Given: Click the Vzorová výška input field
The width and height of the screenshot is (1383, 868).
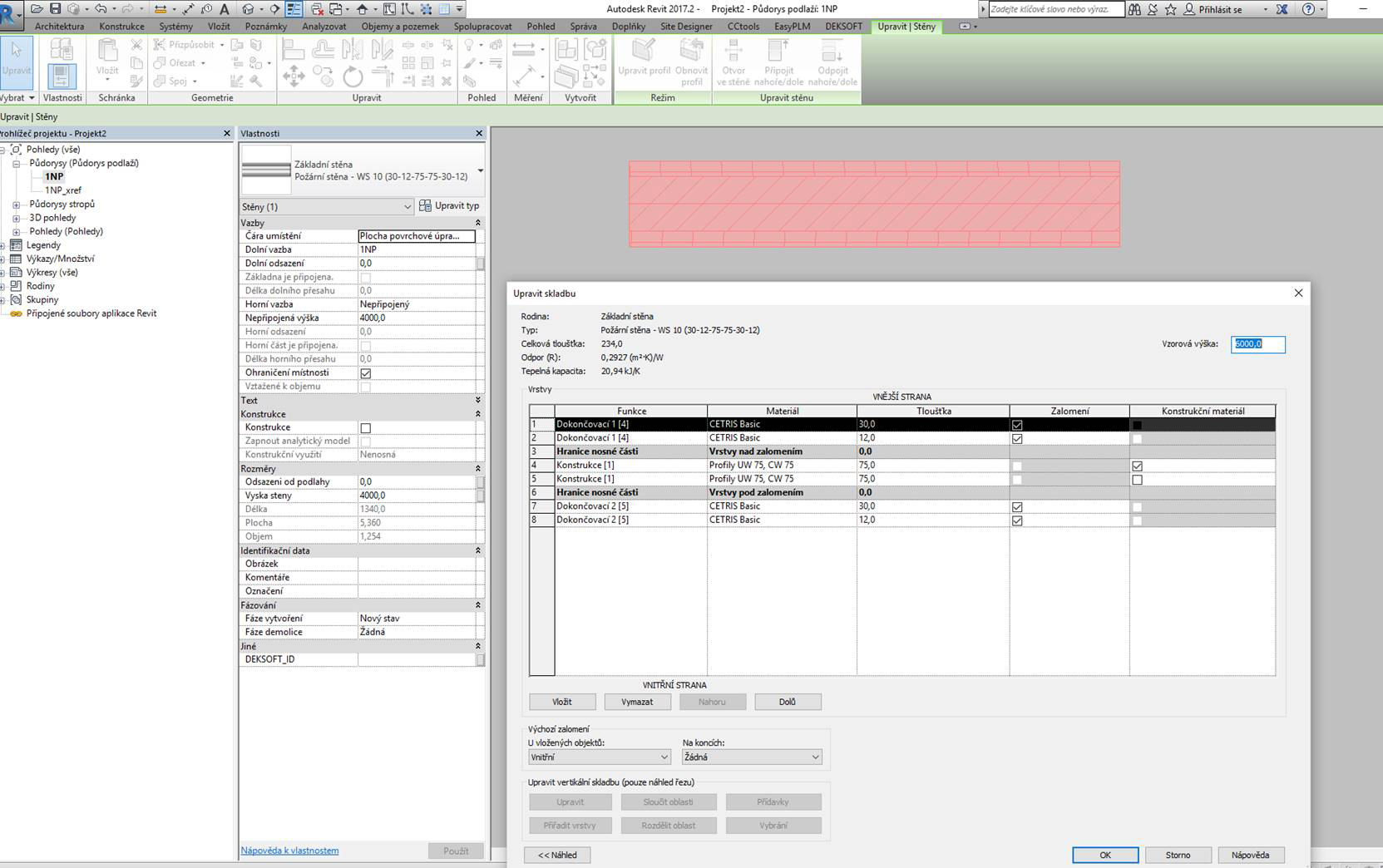Looking at the screenshot, I should pyautogui.click(x=1257, y=343).
